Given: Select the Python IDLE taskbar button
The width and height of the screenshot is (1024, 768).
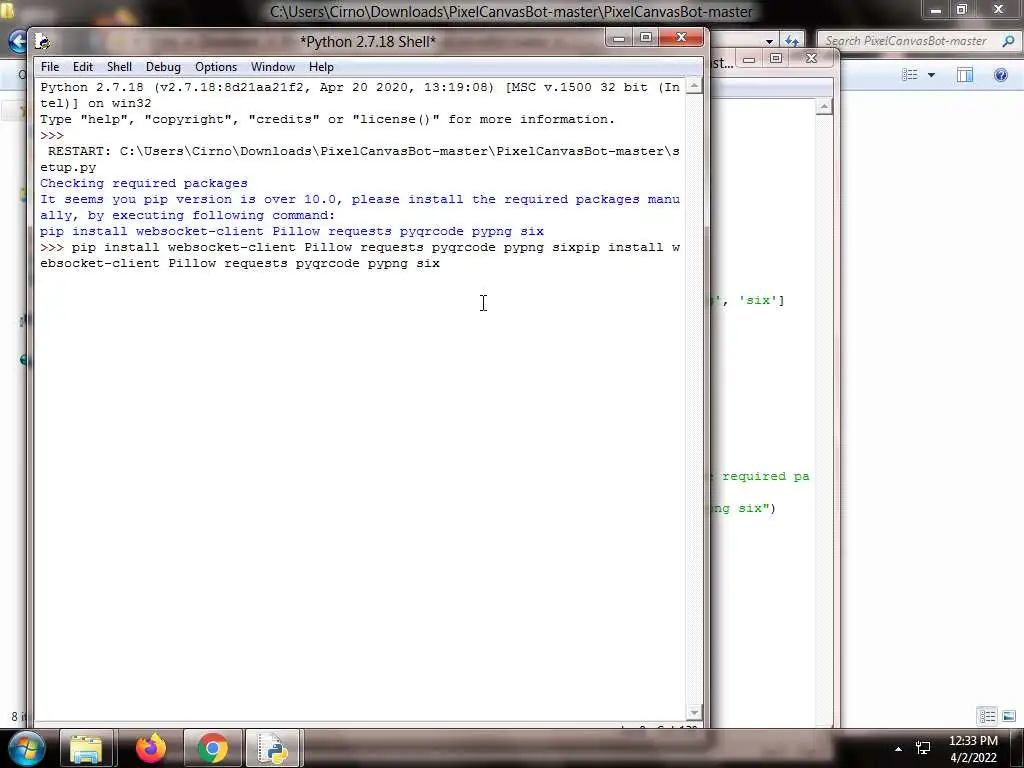Looking at the screenshot, I should (273, 748).
